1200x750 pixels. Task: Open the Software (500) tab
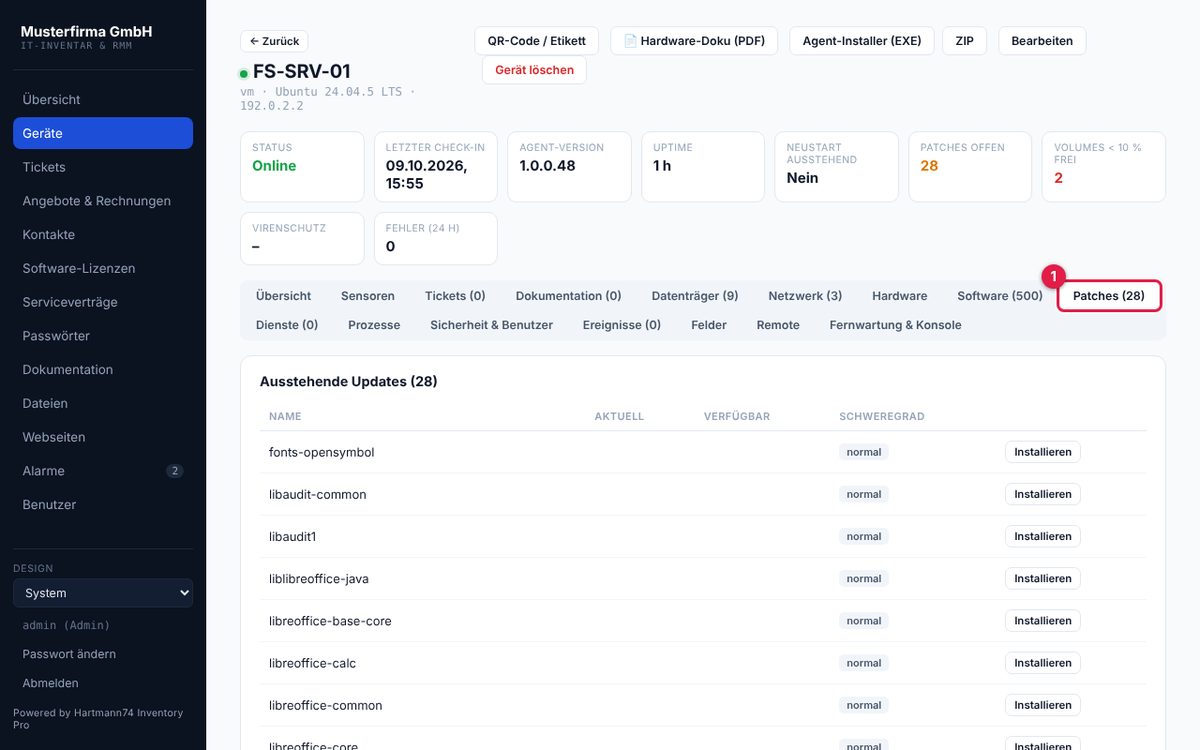pos(1000,296)
